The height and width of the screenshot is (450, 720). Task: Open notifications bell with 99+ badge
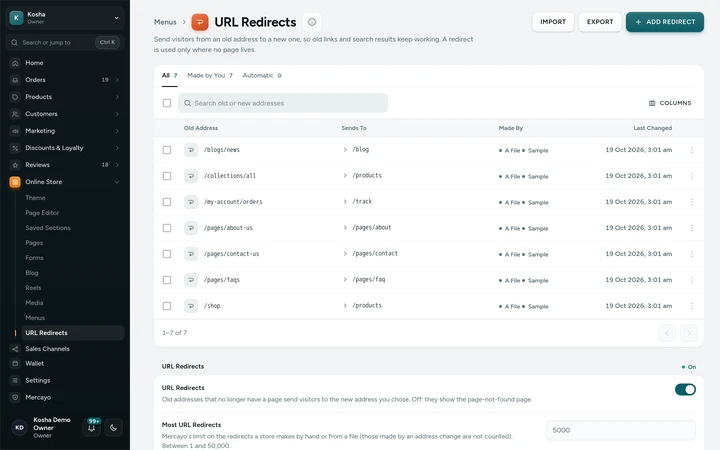pos(91,428)
